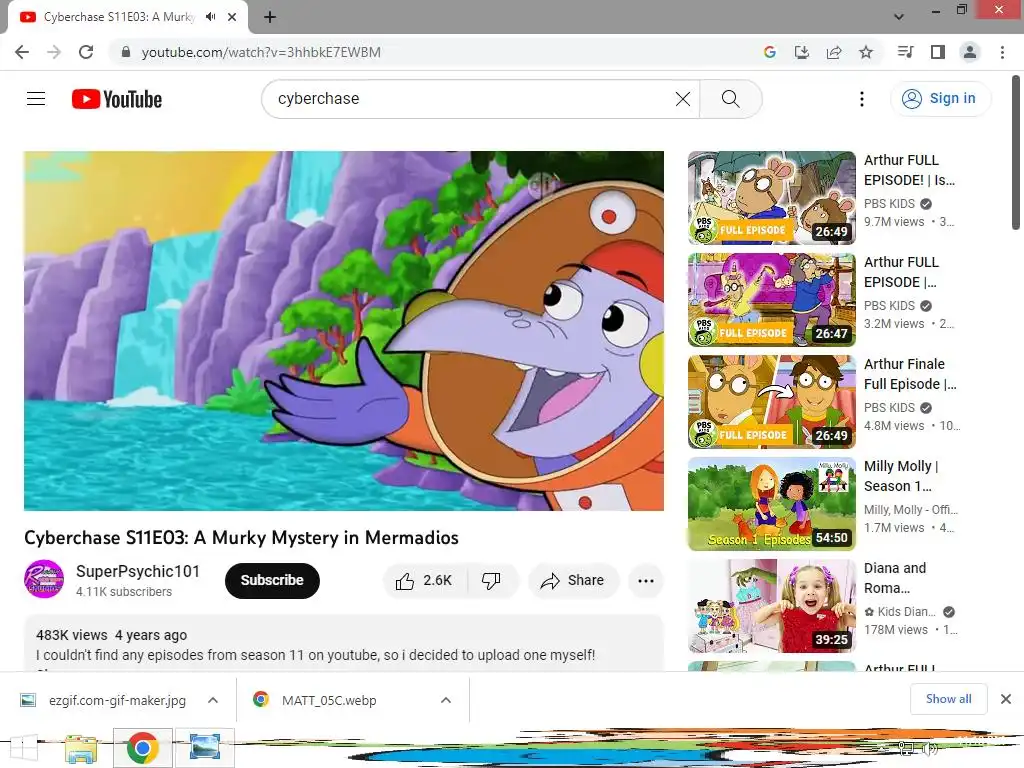Click '483K views 4 years ago' text
The image size is (1024, 768).
111,635
